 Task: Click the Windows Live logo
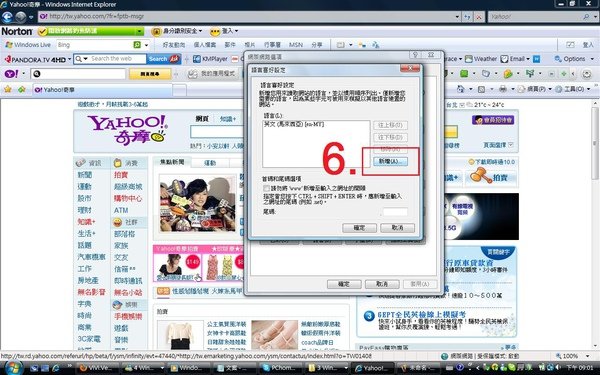coord(28,45)
